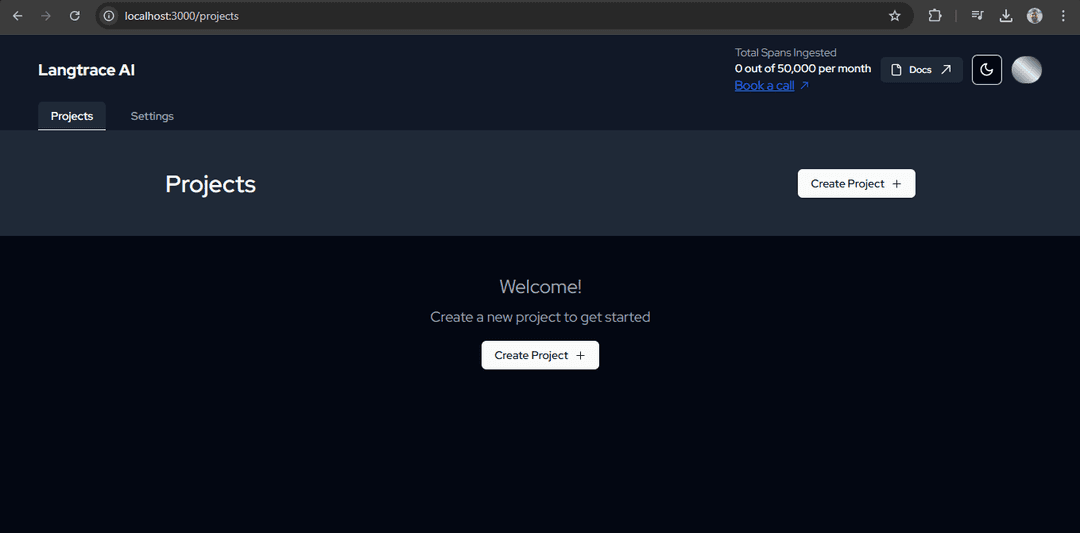This screenshot has width=1080, height=533.
Task: Open the media controls icon
Action: [x=978, y=16]
